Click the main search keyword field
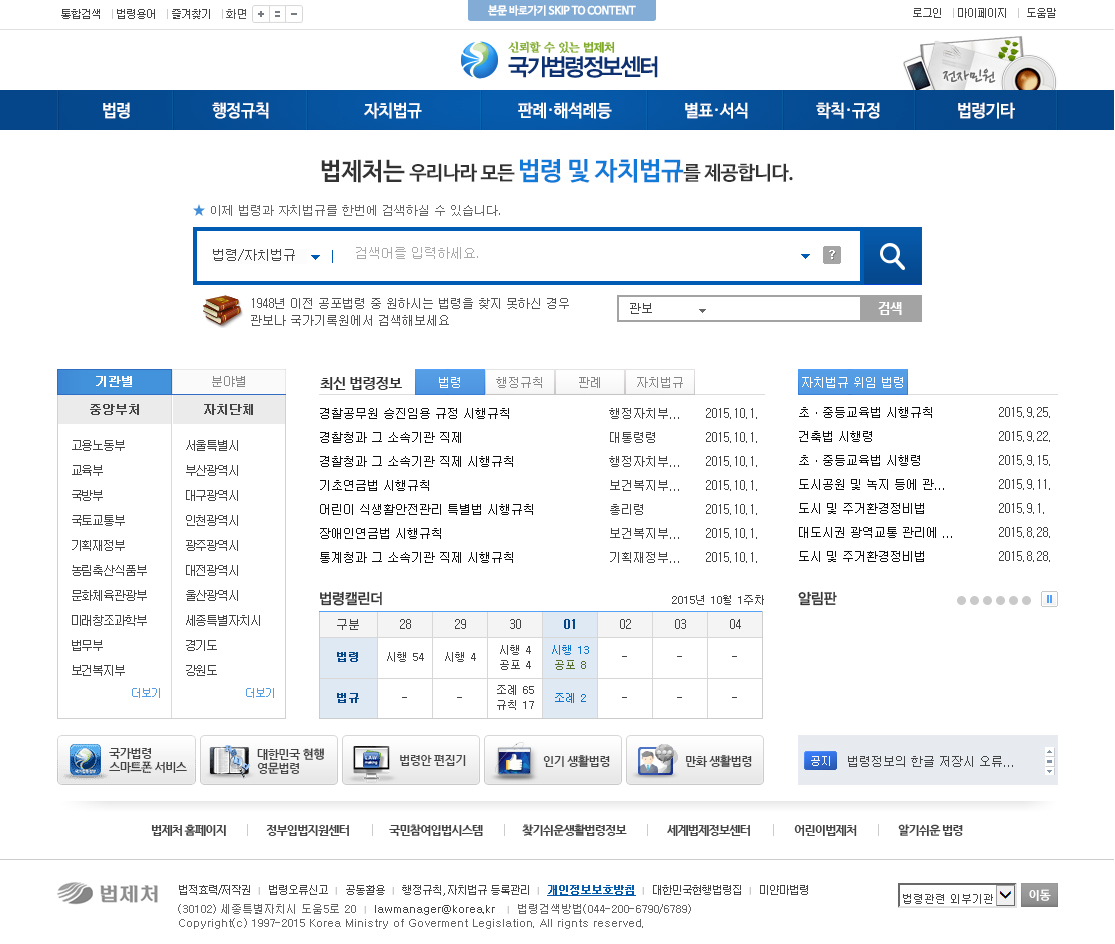 pyautogui.click(x=569, y=254)
